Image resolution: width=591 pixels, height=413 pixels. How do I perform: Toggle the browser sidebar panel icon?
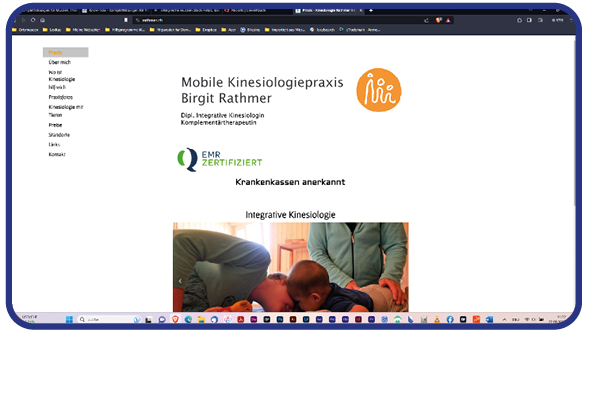529,20
